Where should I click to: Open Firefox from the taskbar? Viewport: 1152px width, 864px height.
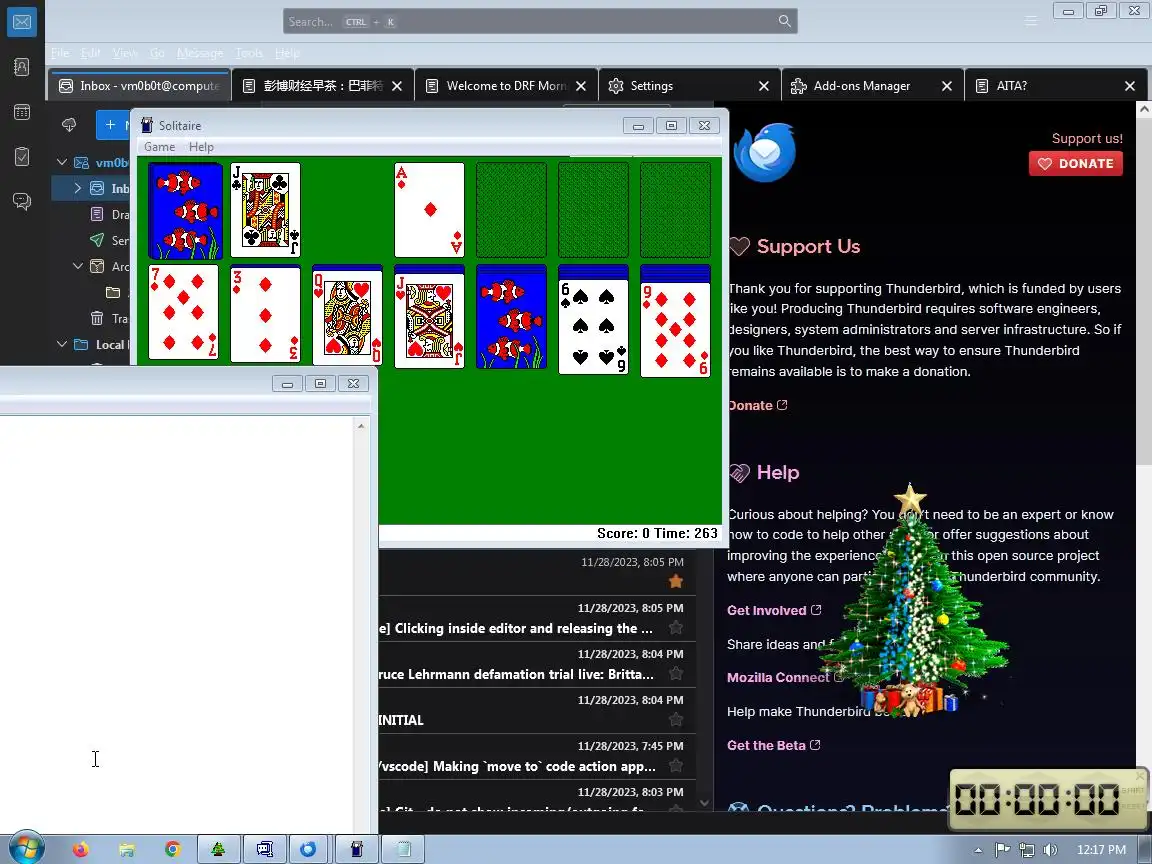tap(81, 849)
